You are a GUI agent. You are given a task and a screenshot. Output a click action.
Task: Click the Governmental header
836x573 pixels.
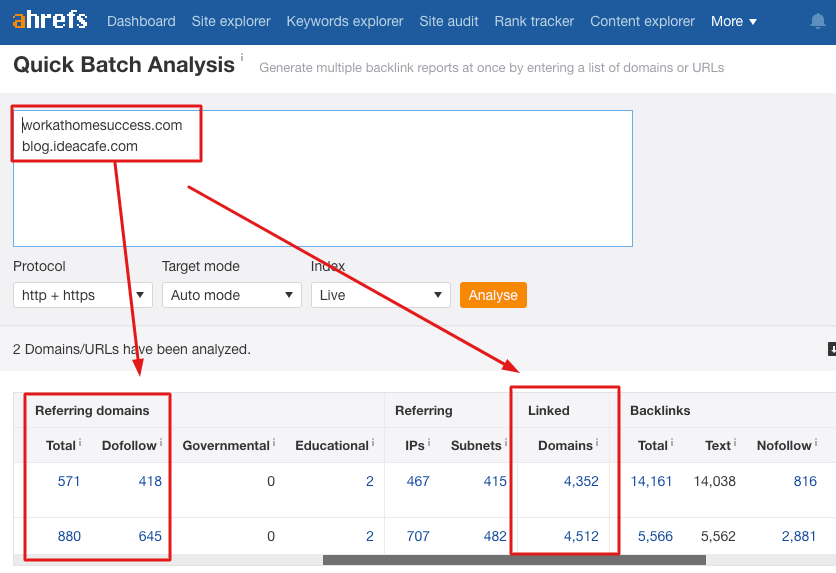[226, 446]
